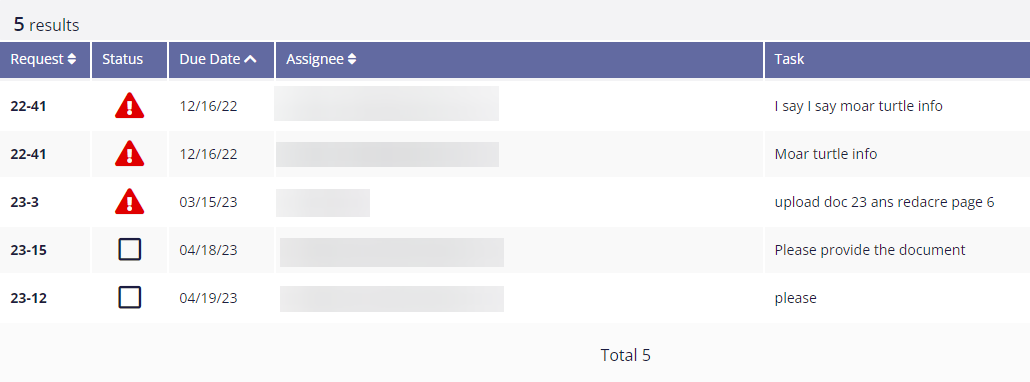1030x382 pixels.
Task: Click the assignee field for request 23-3
Action: pos(323,203)
